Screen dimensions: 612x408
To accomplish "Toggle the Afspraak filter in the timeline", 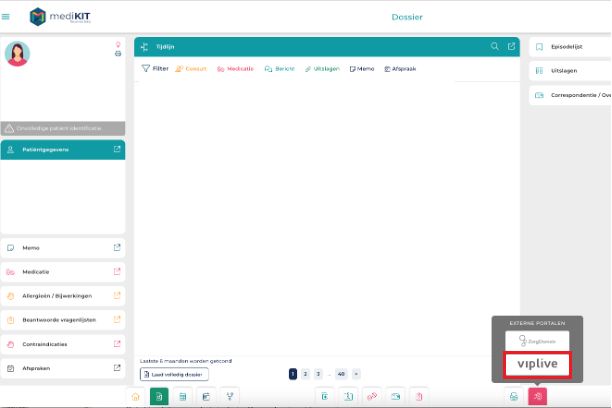I will [400, 69].
